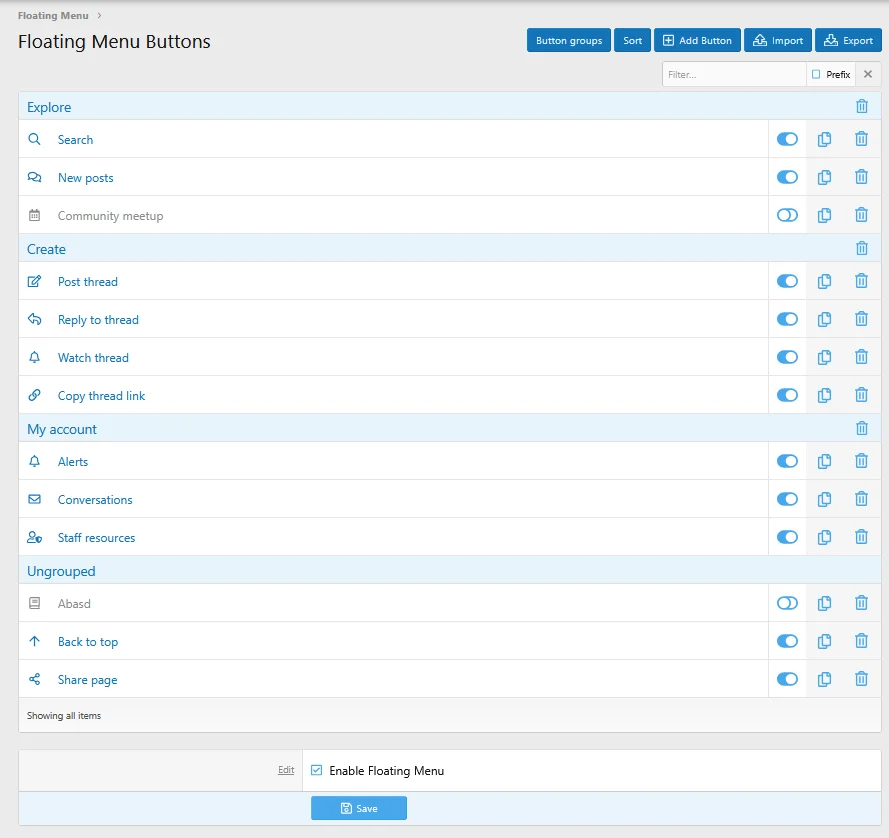The width and height of the screenshot is (889, 838).
Task: Turn on the Abasd toggle
Action: click(x=787, y=603)
